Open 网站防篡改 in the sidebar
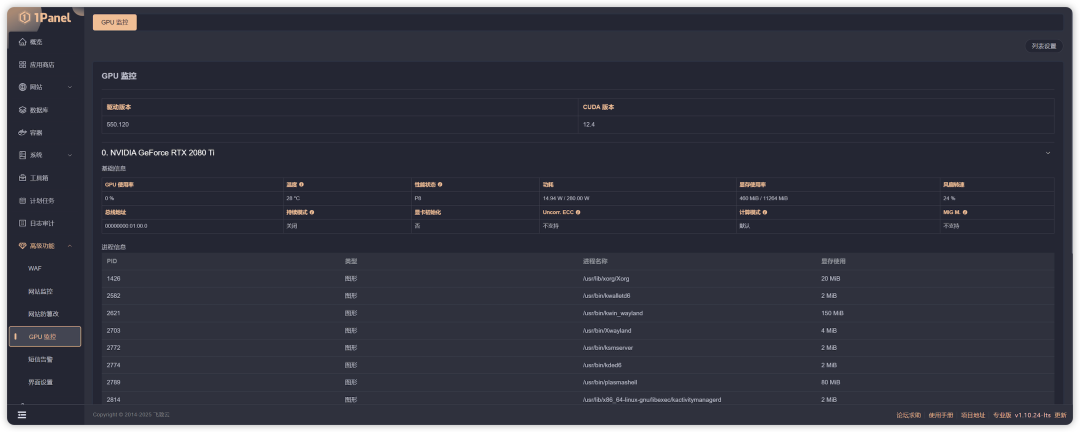This screenshot has height=432, width=1080. click(43, 314)
